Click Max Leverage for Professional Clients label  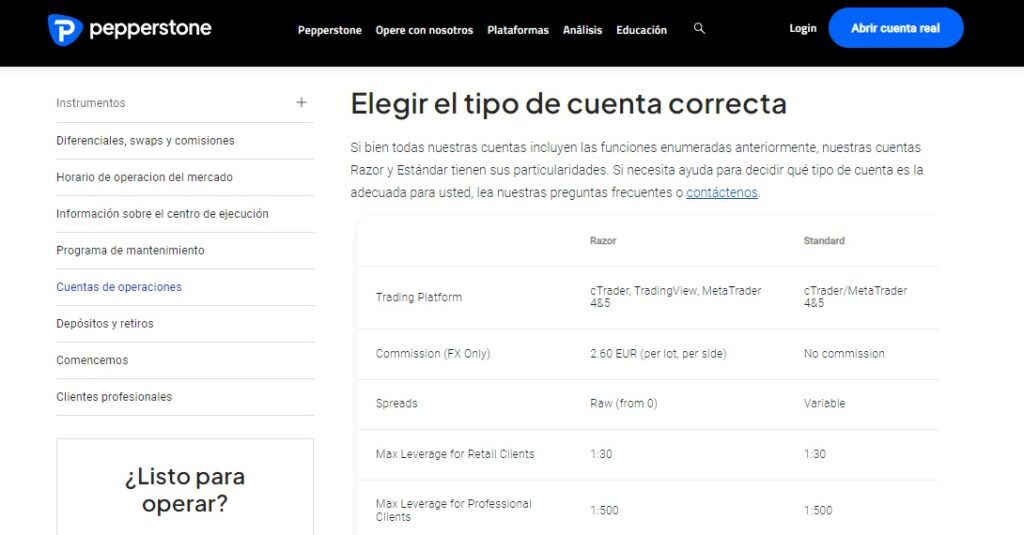(x=453, y=510)
